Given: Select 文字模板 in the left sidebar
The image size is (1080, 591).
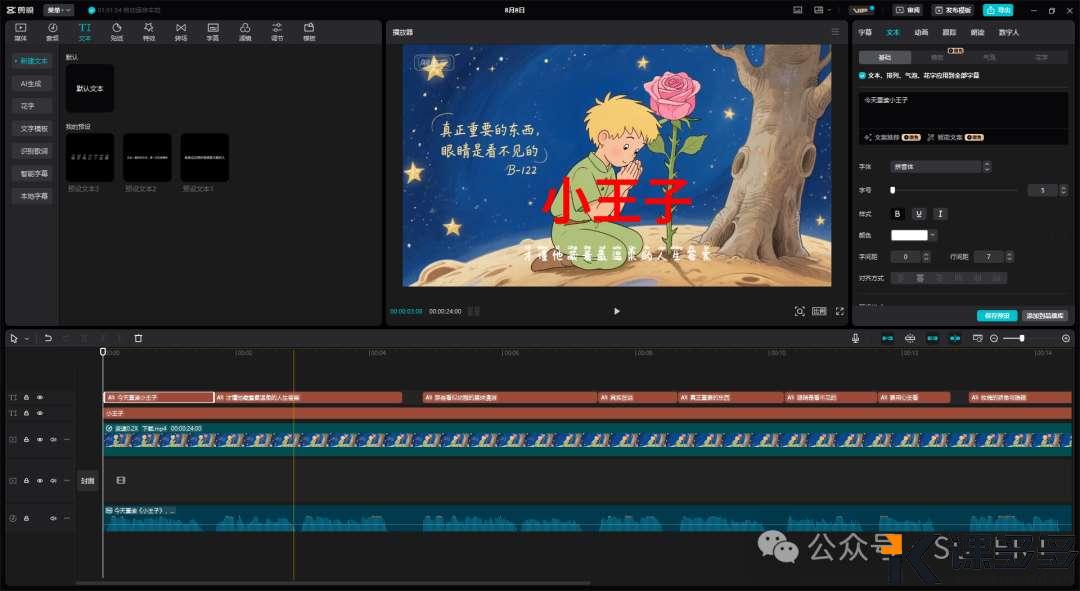Looking at the screenshot, I should click(34, 128).
